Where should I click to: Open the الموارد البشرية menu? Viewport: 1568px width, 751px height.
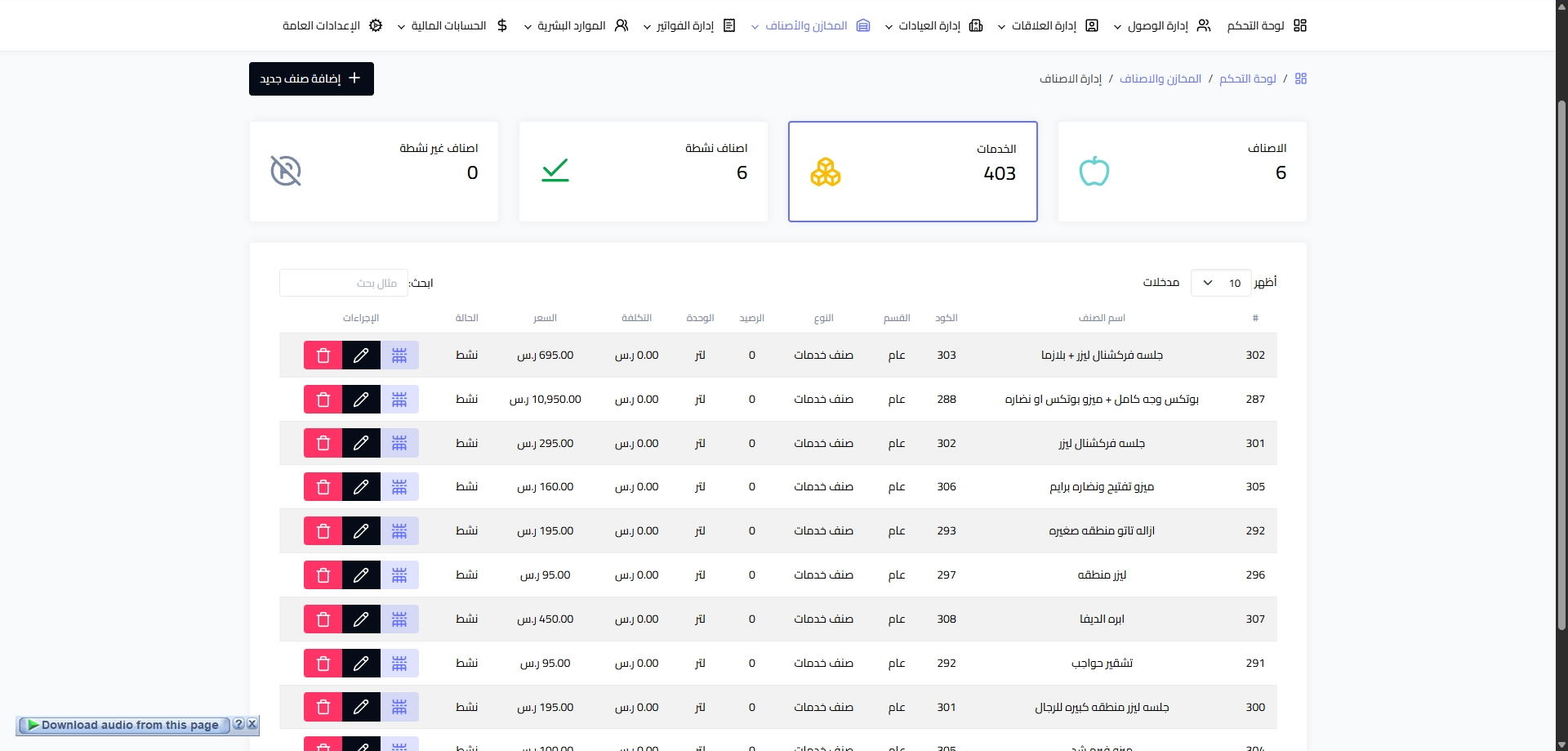point(576,25)
